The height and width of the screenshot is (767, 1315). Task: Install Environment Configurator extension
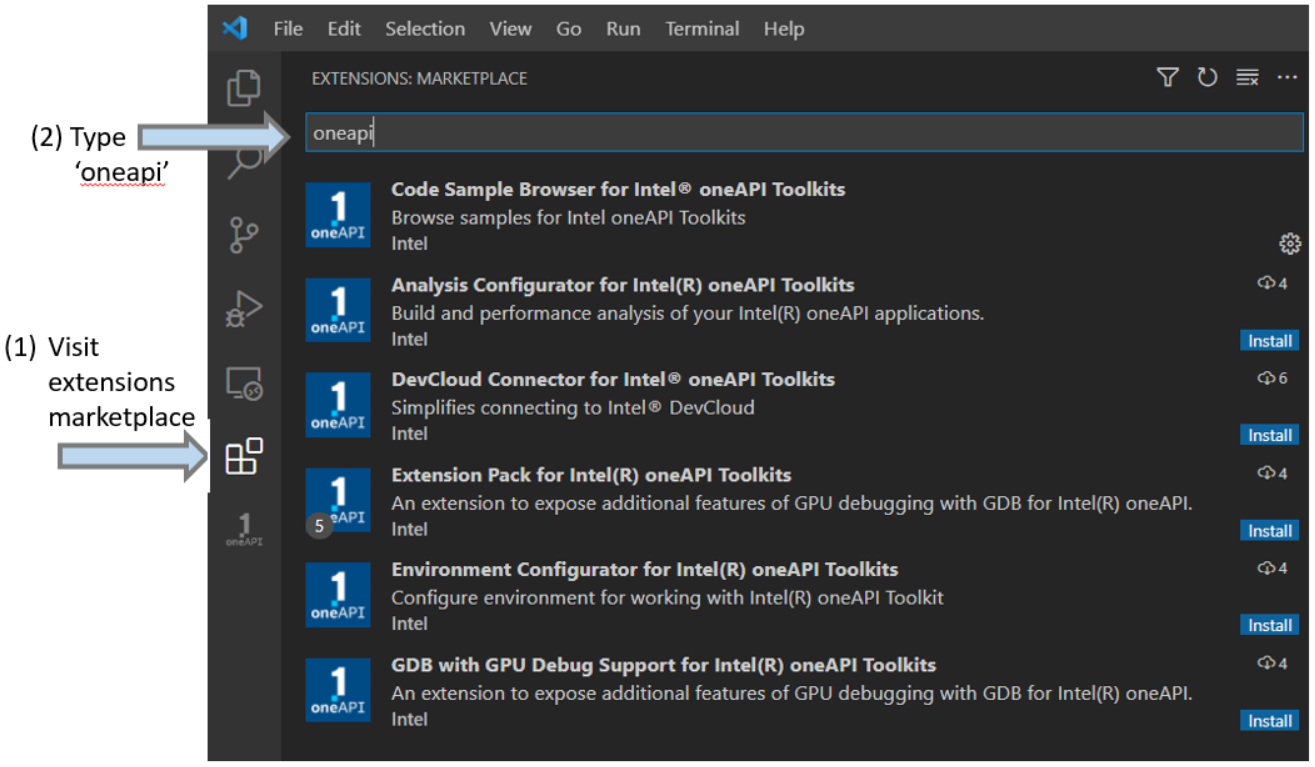tap(1270, 625)
